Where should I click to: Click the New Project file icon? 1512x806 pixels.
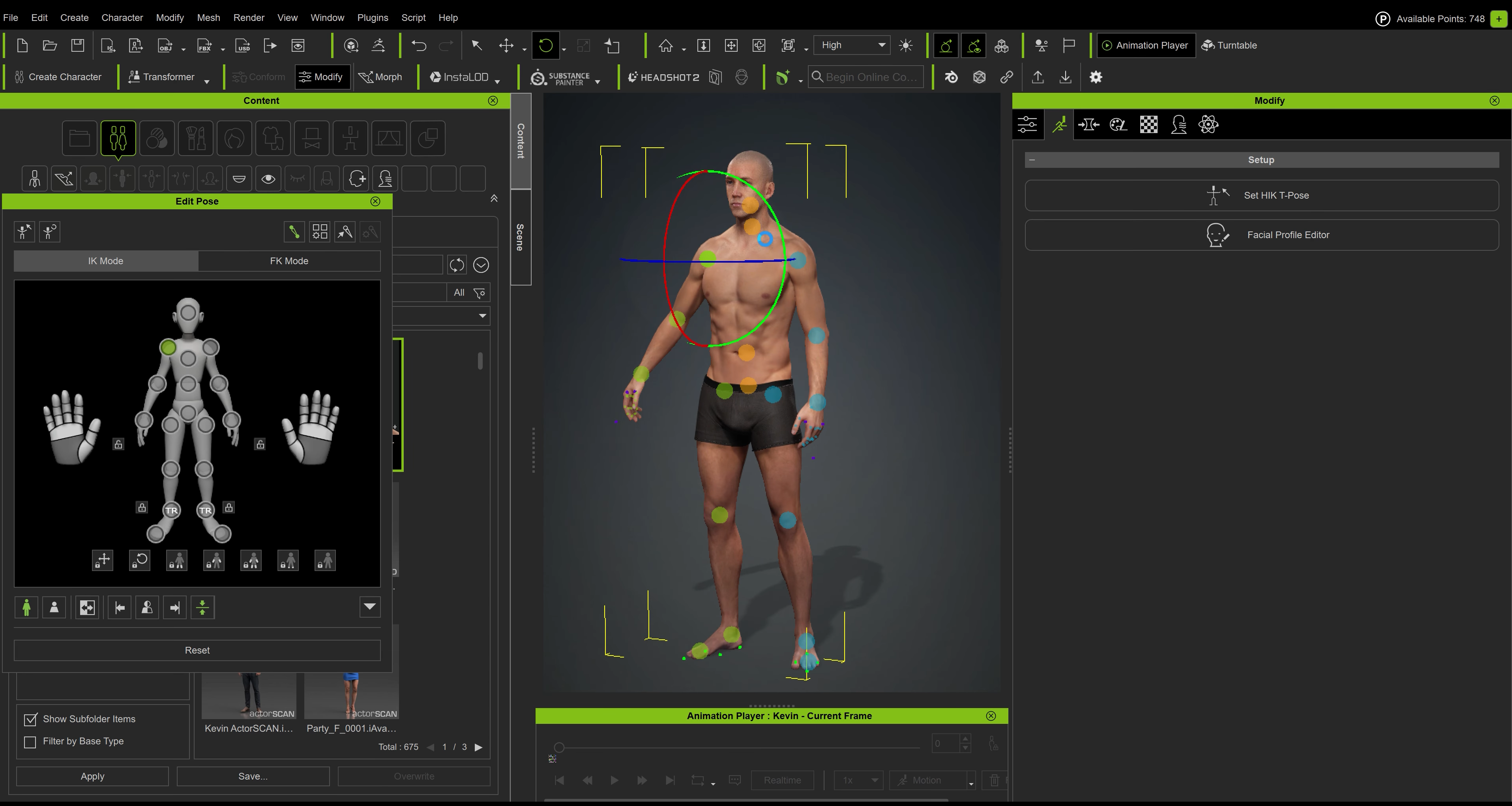tap(22, 45)
